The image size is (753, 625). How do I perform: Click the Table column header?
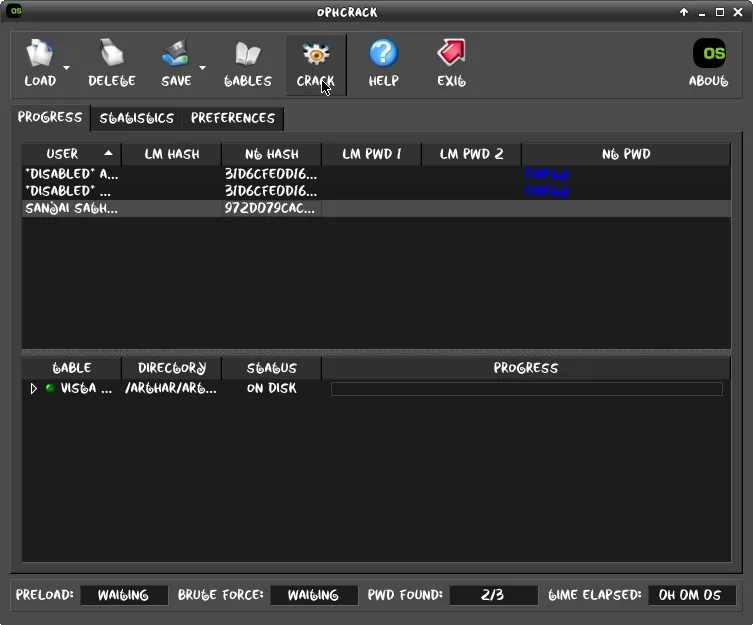(72, 368)
